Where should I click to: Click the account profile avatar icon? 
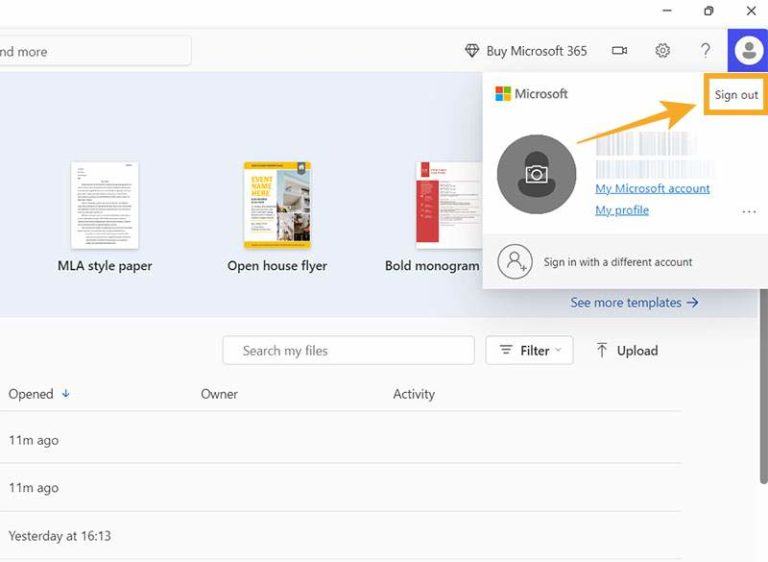click(748, 50)
